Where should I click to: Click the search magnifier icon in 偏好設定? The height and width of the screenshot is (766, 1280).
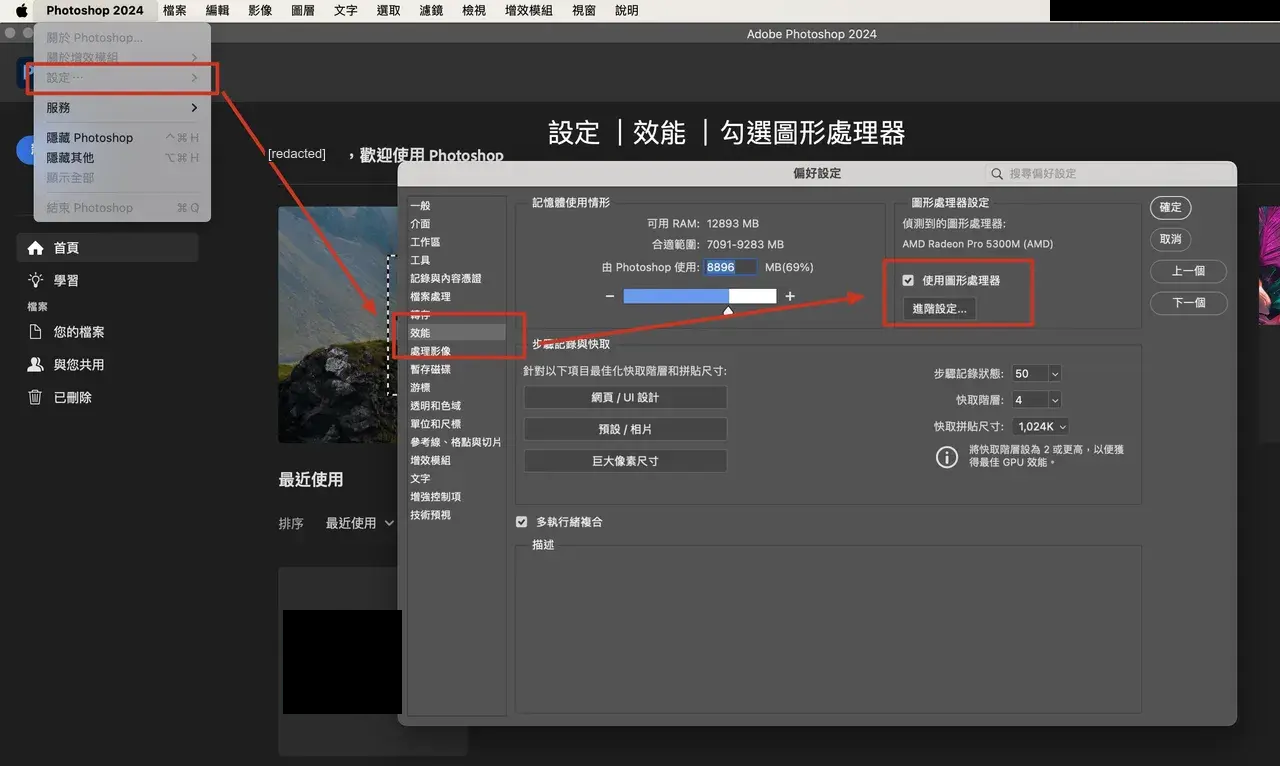tap(997, 173)
